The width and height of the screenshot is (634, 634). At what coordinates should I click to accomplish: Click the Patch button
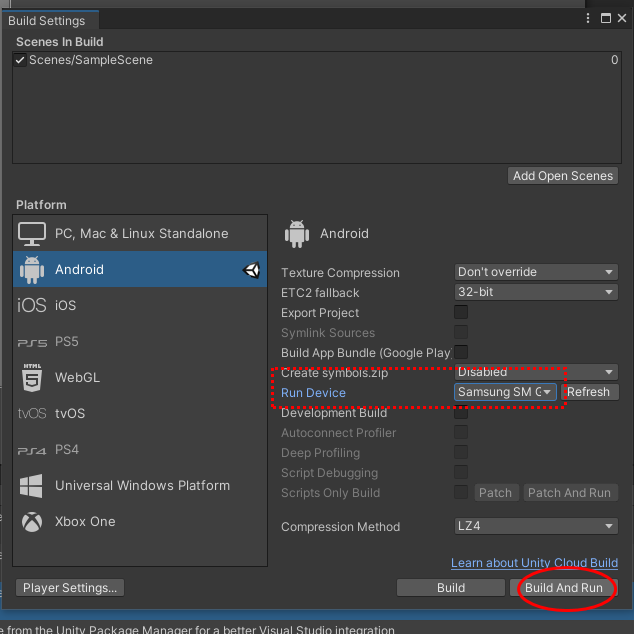point(496,493)
